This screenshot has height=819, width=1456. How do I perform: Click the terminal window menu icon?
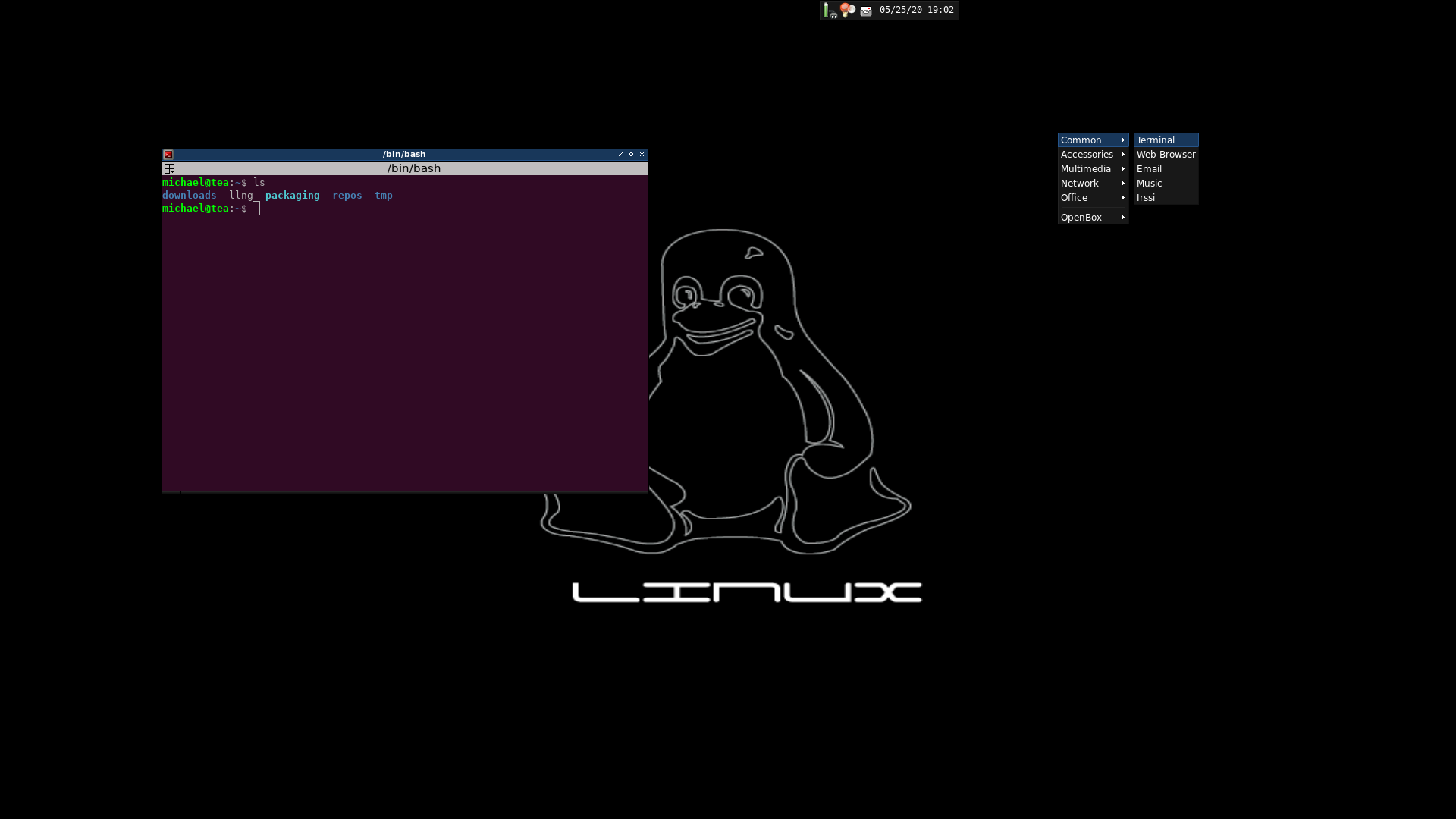[x=168, y=155]
